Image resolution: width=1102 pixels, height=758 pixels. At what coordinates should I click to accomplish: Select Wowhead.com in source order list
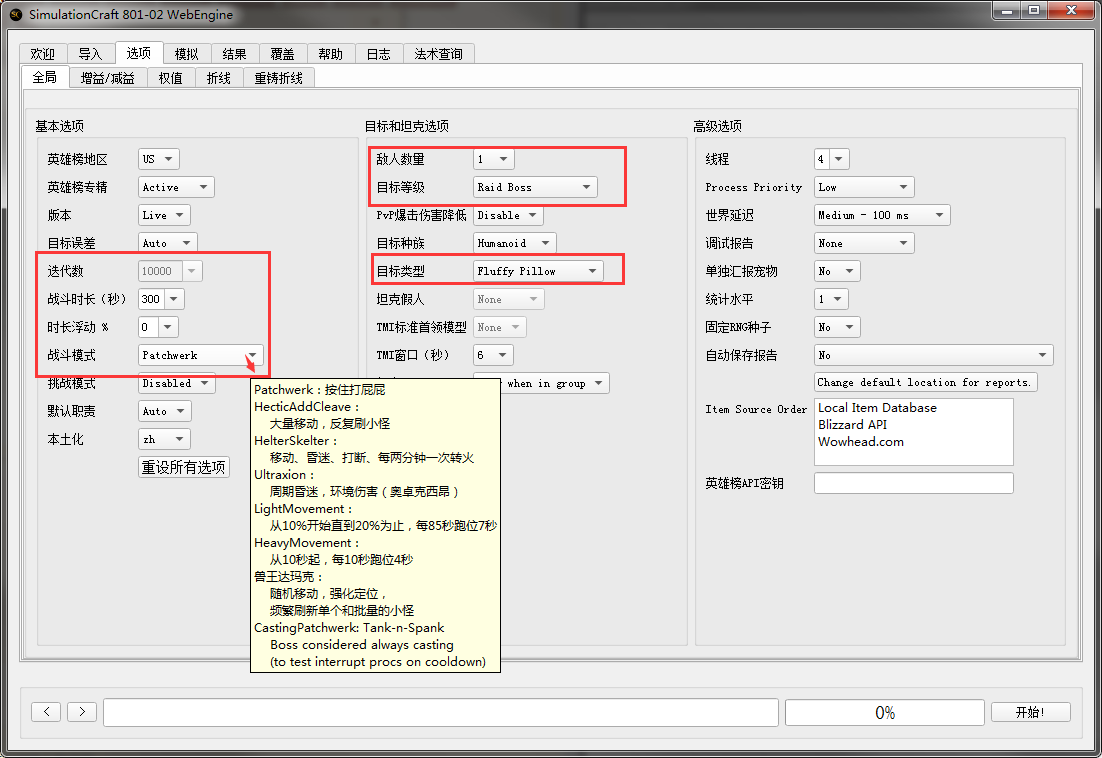tap(861, 441)
